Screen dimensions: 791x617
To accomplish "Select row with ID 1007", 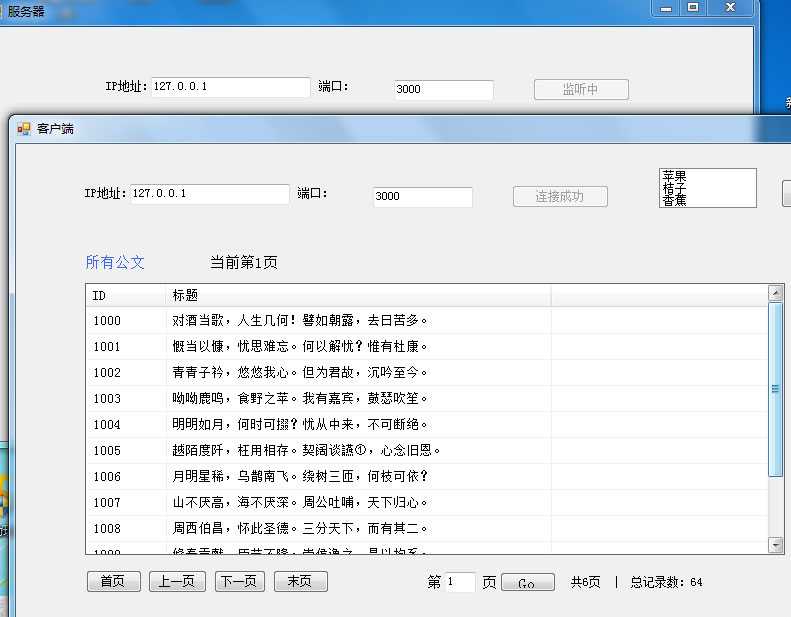I will pyautogui.click(x=427, y=503).
